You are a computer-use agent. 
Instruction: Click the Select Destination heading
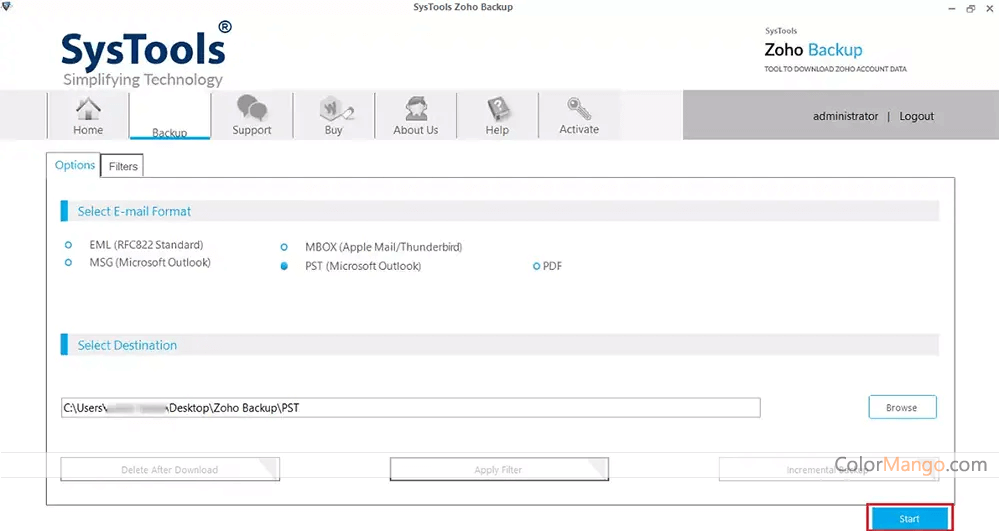point(127,346)
